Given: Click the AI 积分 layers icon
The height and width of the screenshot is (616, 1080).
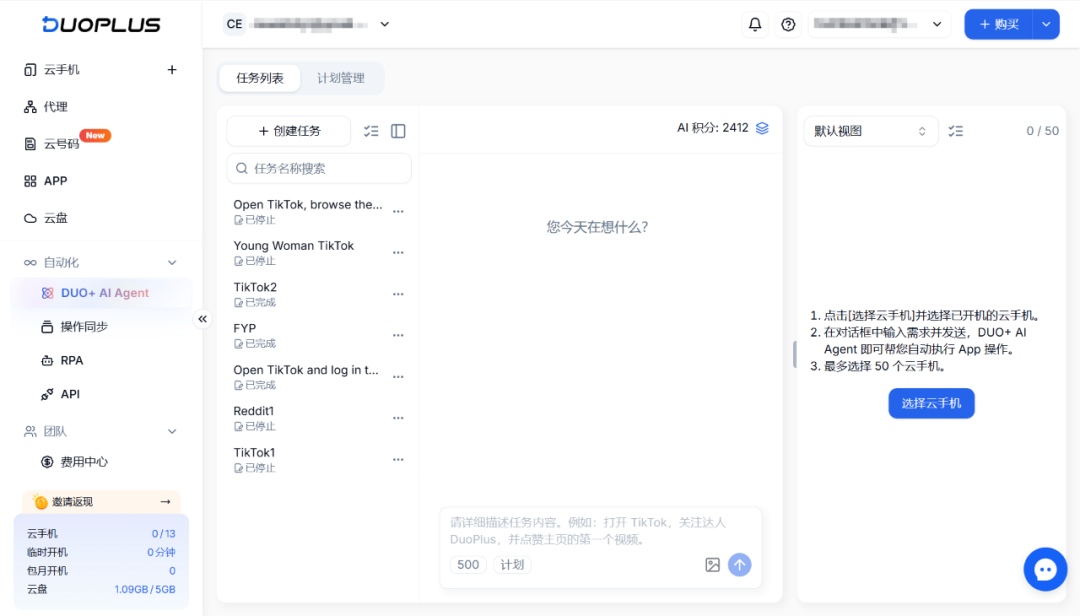Looking at the screenshot, I should (x=762, y=128).
